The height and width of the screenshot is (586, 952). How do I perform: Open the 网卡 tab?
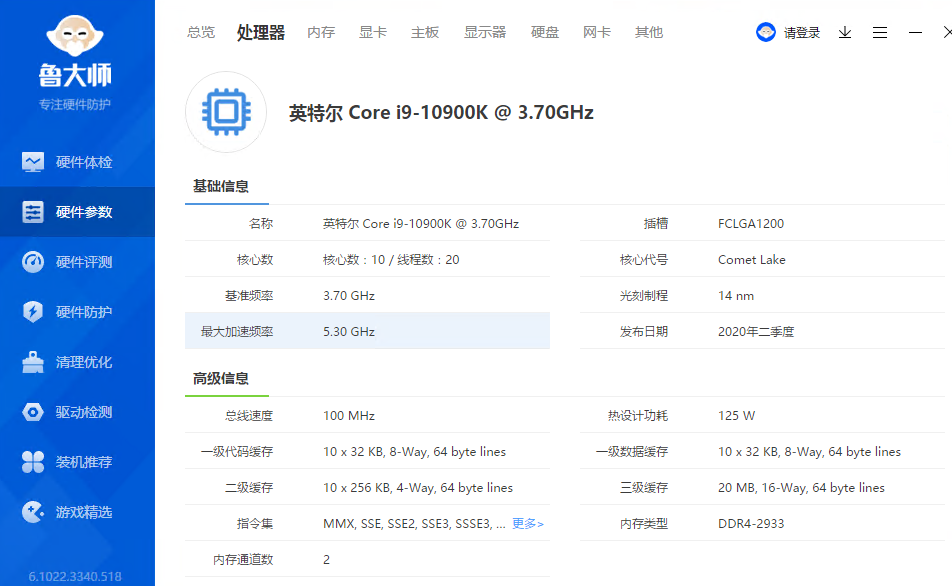coord(597,32)
